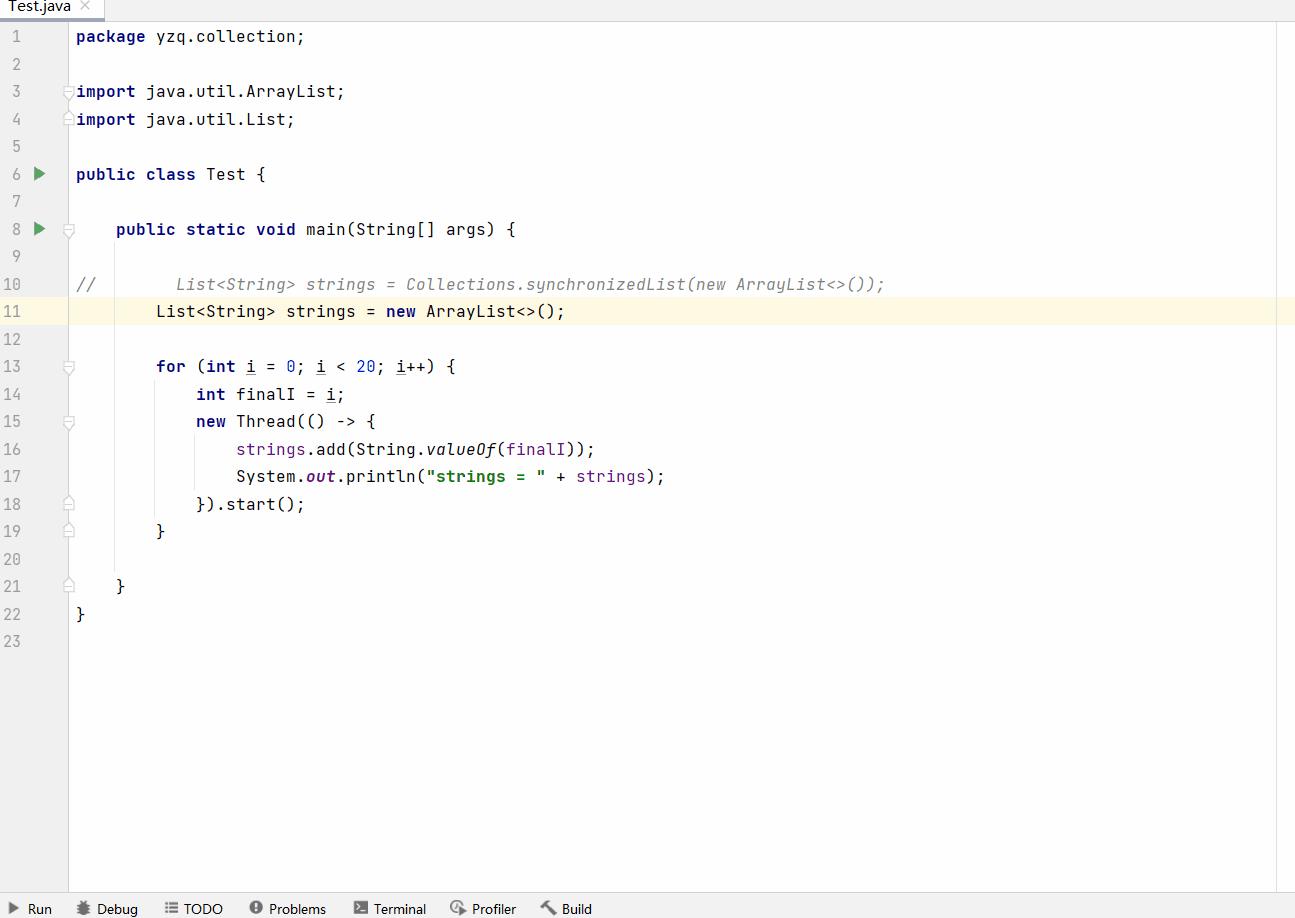Click the import fold end marker on line 4

pos(68,118)
